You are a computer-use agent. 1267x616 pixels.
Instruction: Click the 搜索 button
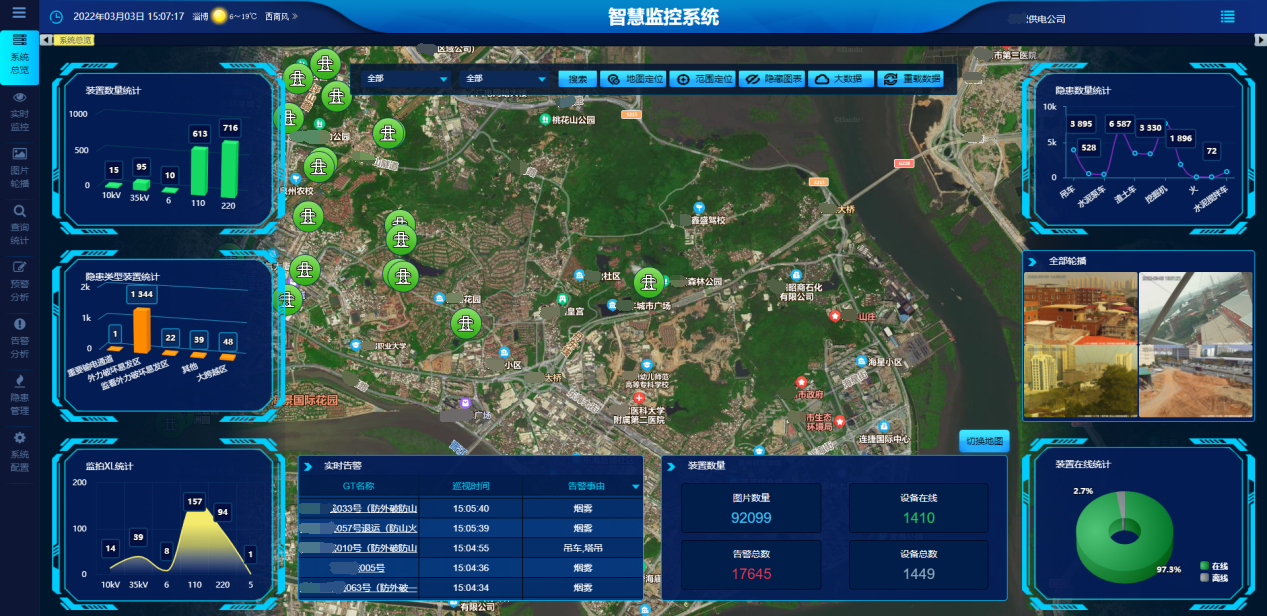[577, 79]
